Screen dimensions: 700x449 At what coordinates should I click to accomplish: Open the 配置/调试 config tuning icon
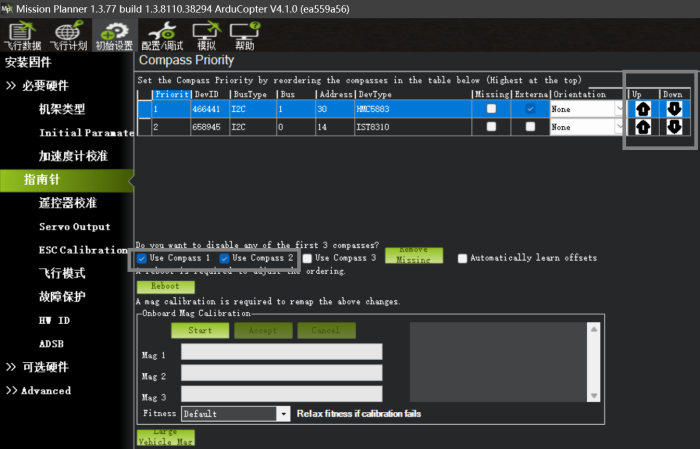[x=162, y=36]
